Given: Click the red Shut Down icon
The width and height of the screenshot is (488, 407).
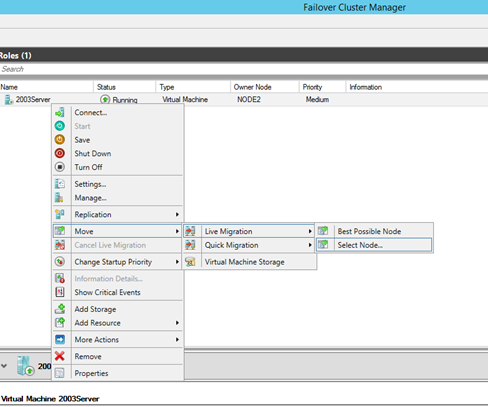Looking at the screenshot, I should (x=60, y=153).
